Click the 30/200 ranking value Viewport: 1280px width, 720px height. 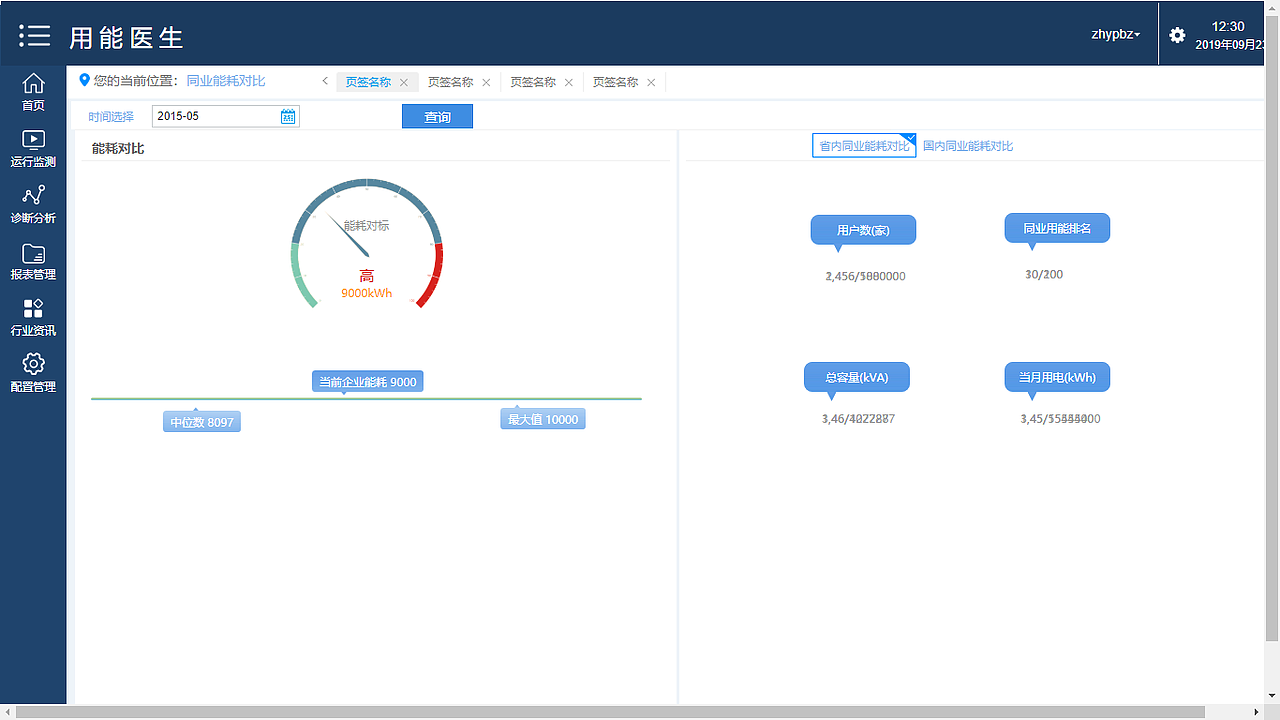(x=1044, y=274)
